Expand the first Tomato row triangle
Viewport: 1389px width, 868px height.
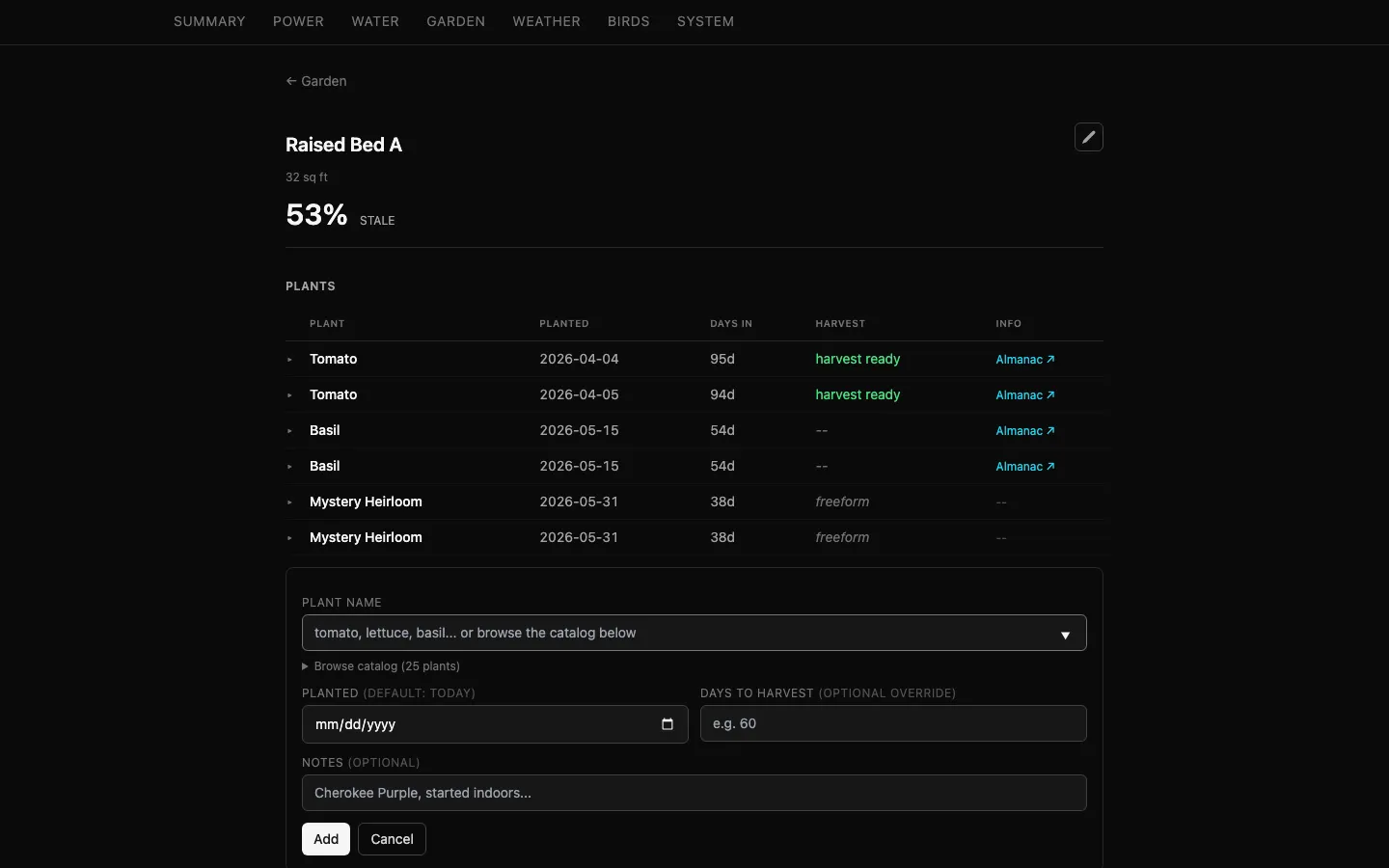(x=289, y=360)
